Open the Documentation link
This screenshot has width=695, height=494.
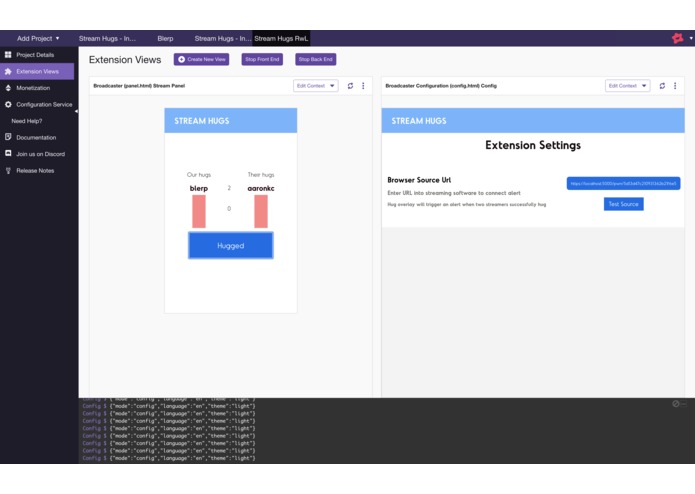click(x=37, y=137)
